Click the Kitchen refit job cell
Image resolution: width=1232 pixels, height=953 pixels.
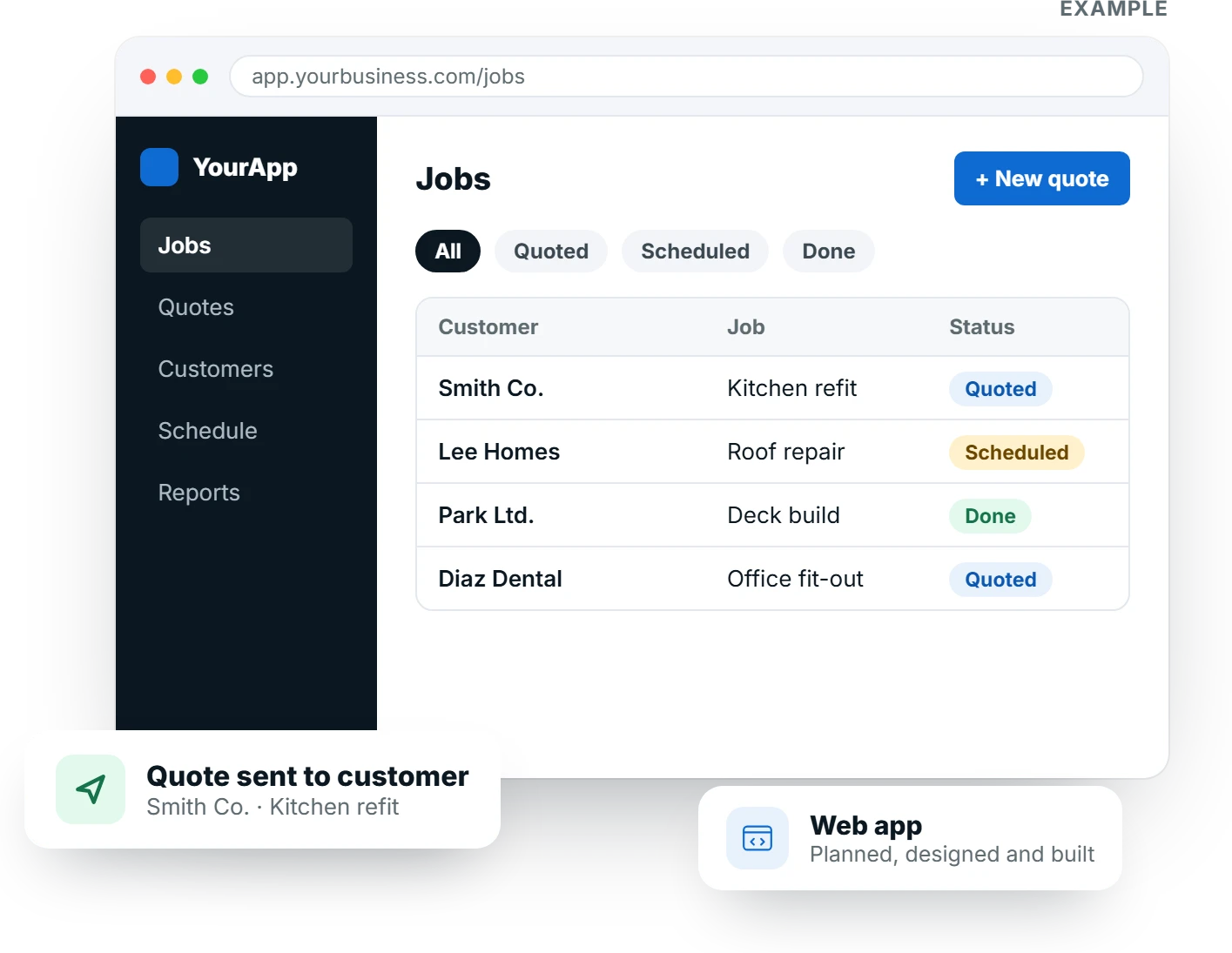(x=792, y=388)
